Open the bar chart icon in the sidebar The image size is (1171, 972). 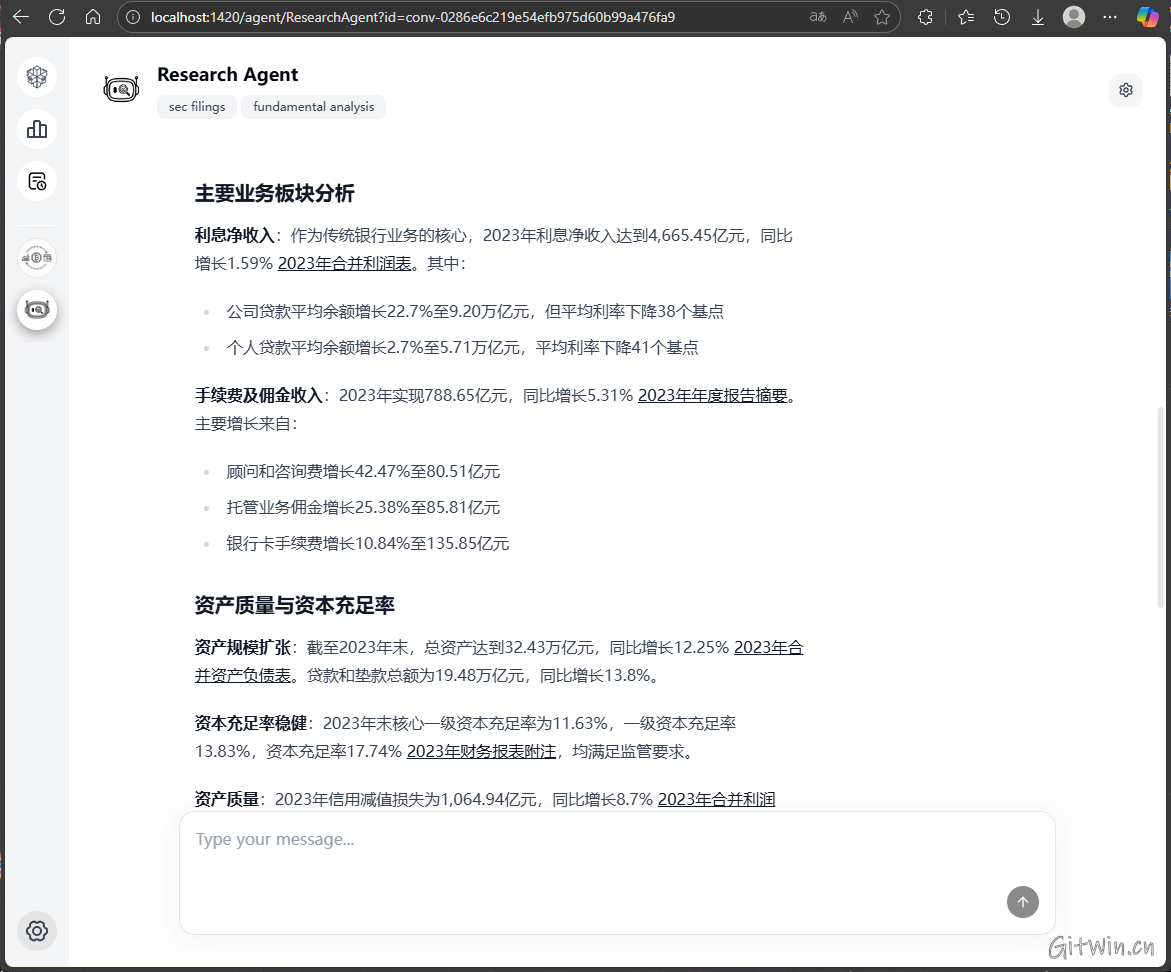tap(37, 129)
